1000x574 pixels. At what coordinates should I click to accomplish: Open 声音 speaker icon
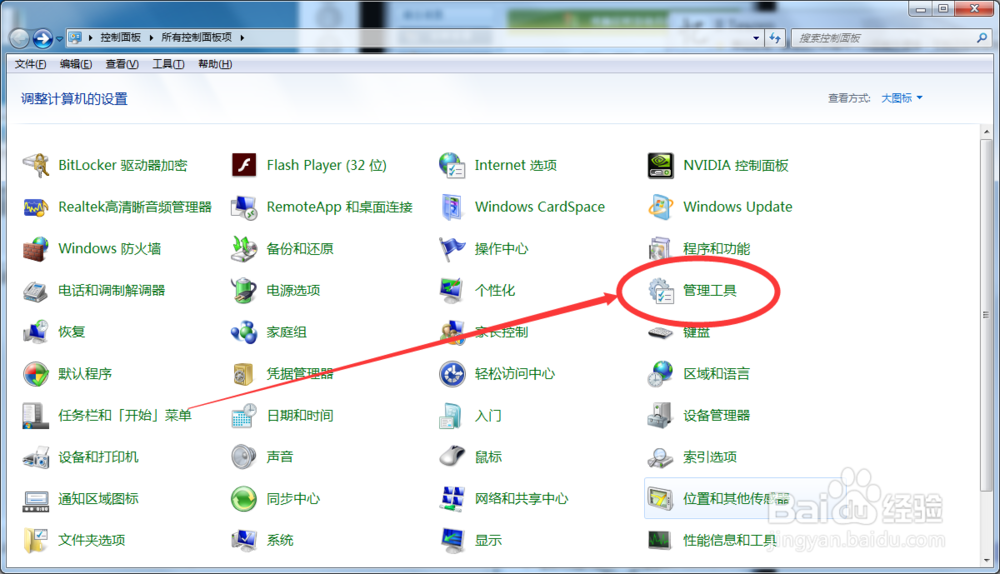click(244, 457)
